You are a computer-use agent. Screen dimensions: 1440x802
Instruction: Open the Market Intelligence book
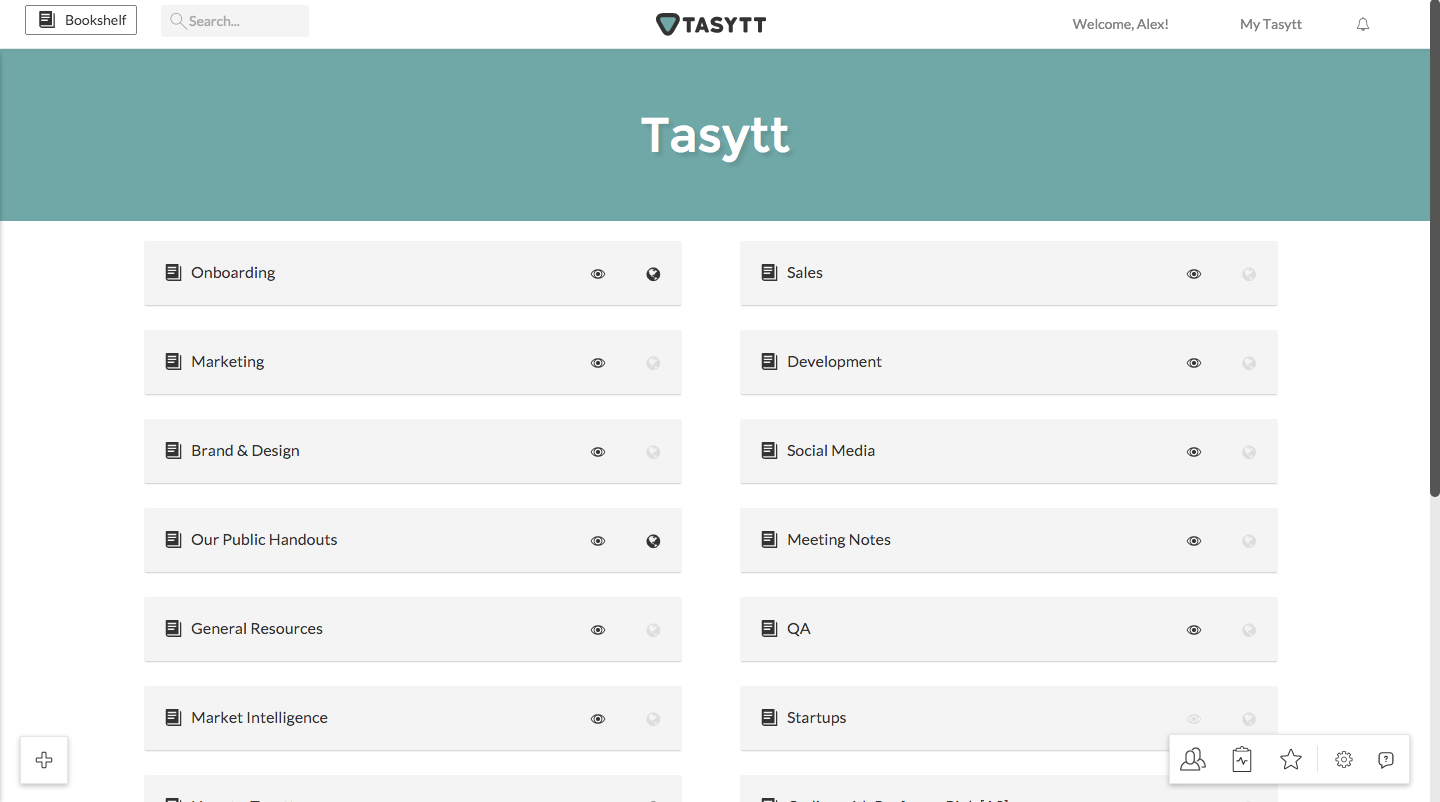[413, 718]
